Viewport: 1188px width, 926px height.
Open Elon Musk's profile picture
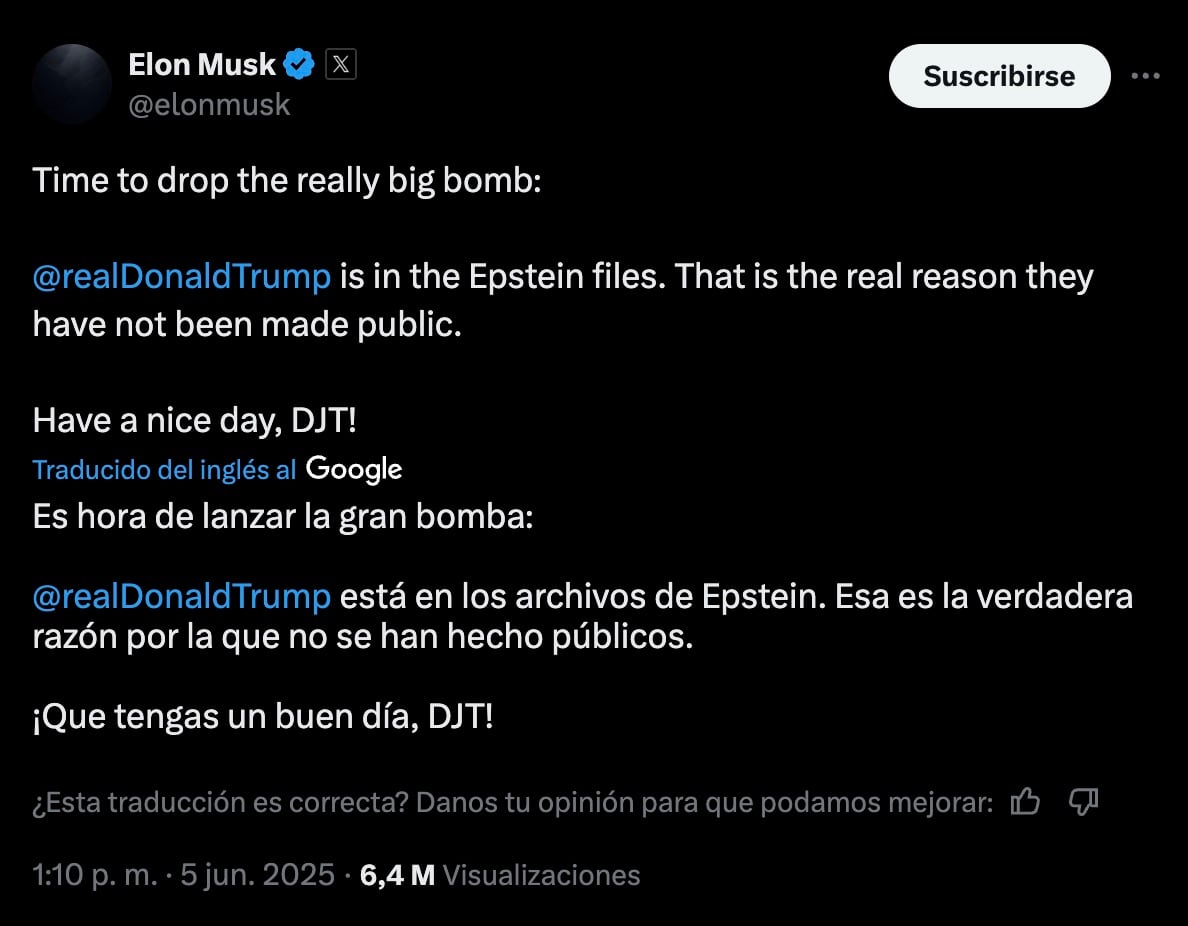click(x=72, y=84)
